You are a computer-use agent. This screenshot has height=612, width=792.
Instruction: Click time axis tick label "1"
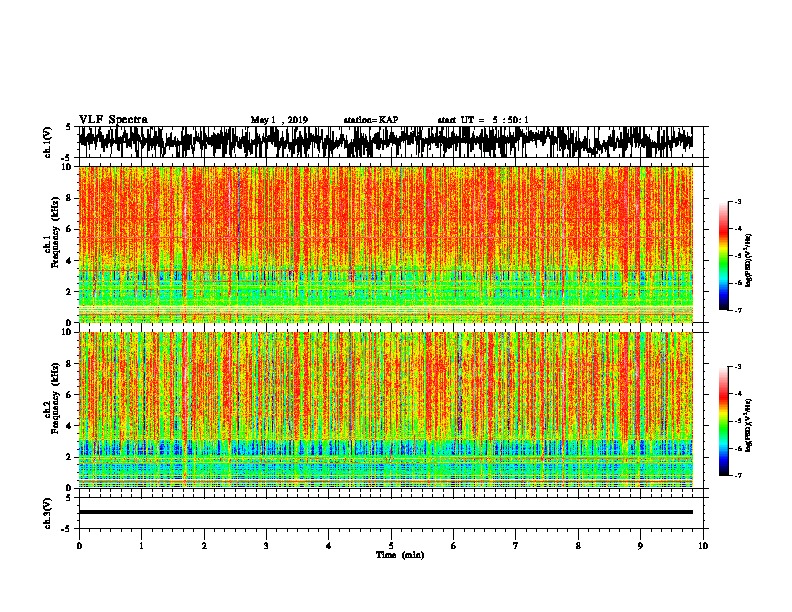click(141, 546)
